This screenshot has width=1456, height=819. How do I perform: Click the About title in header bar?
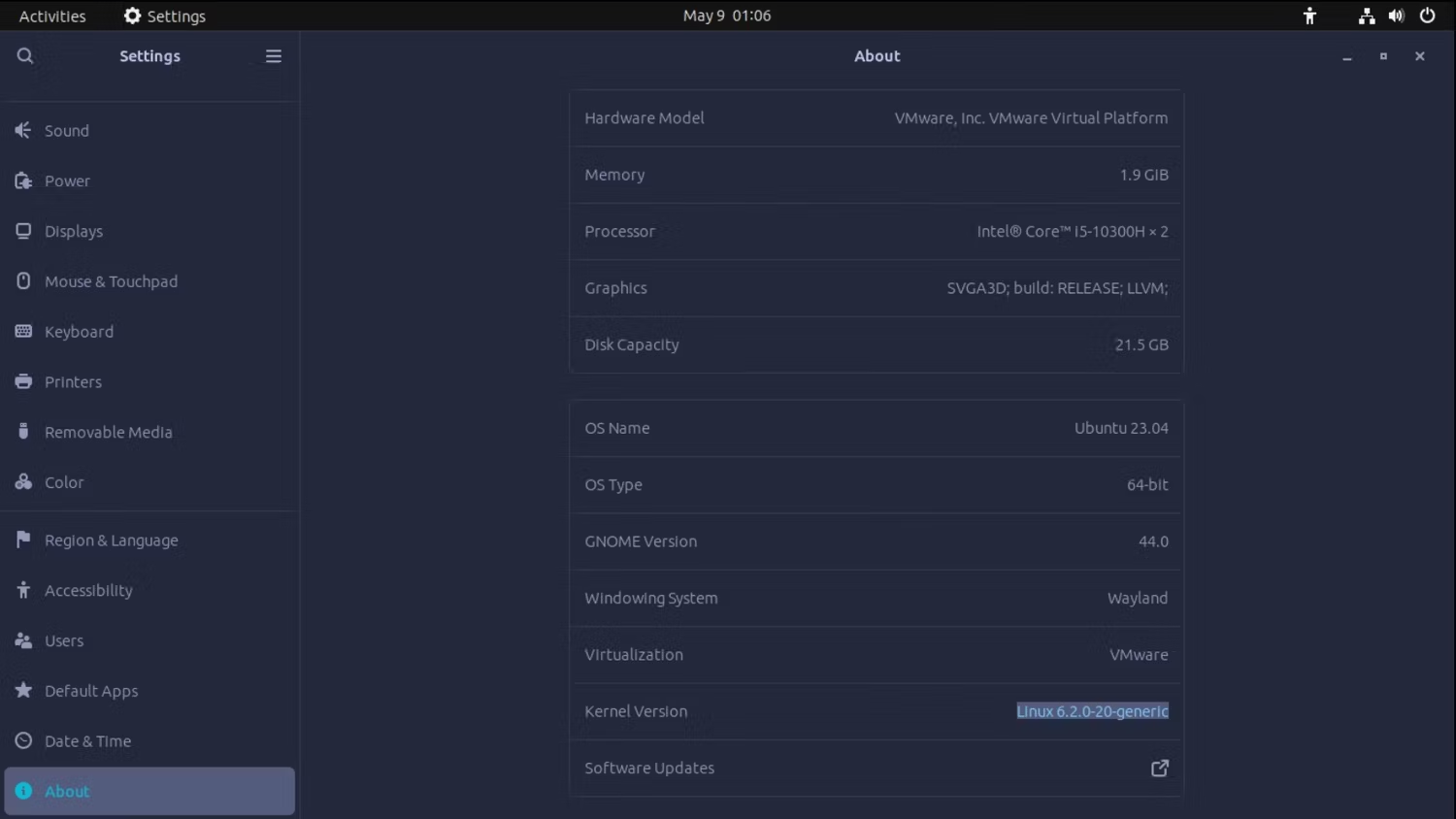[x=877, y=56]
